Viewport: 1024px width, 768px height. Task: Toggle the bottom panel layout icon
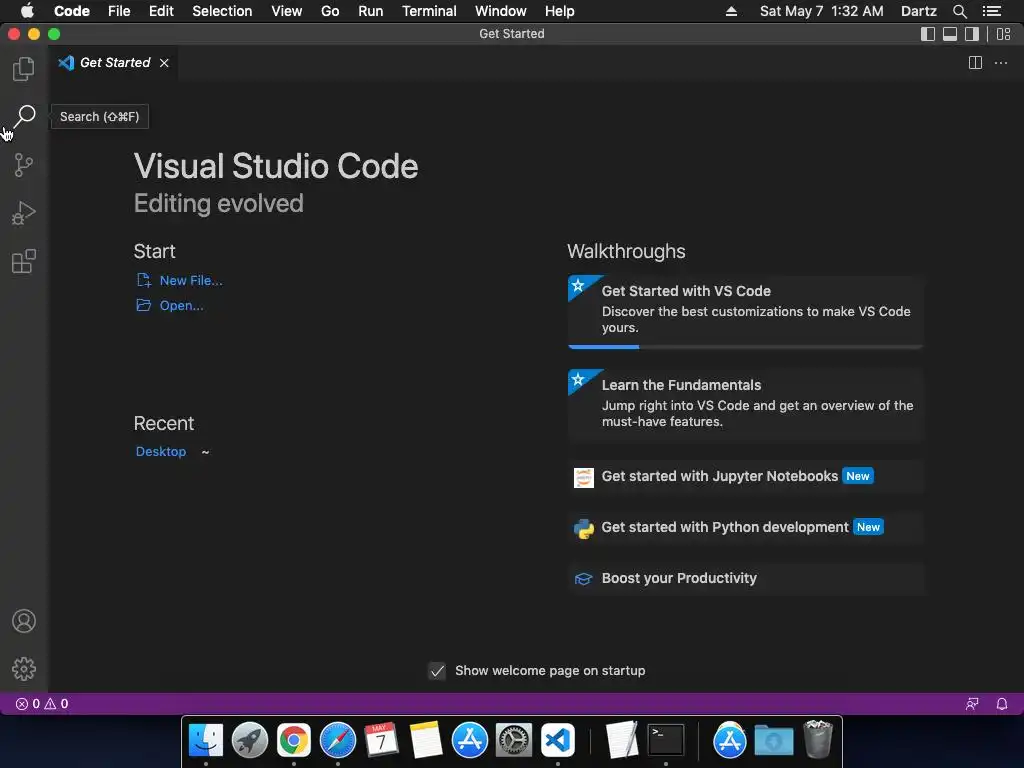(950, 34)
